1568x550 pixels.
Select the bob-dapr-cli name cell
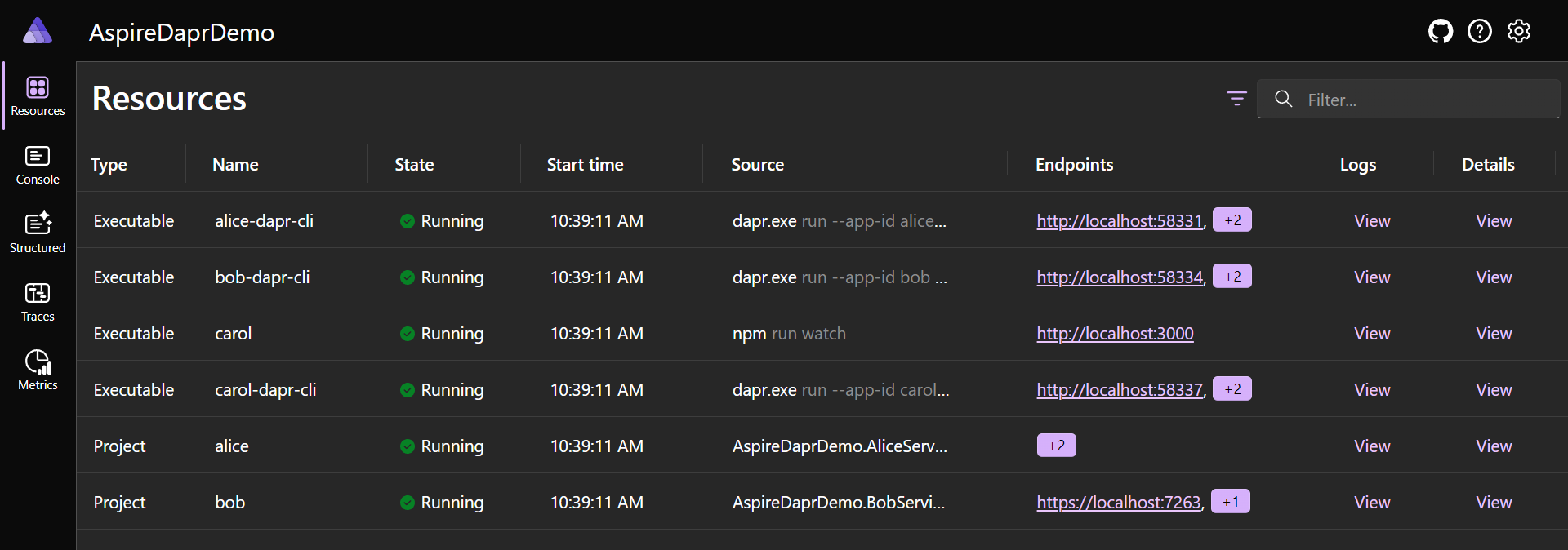262,277
